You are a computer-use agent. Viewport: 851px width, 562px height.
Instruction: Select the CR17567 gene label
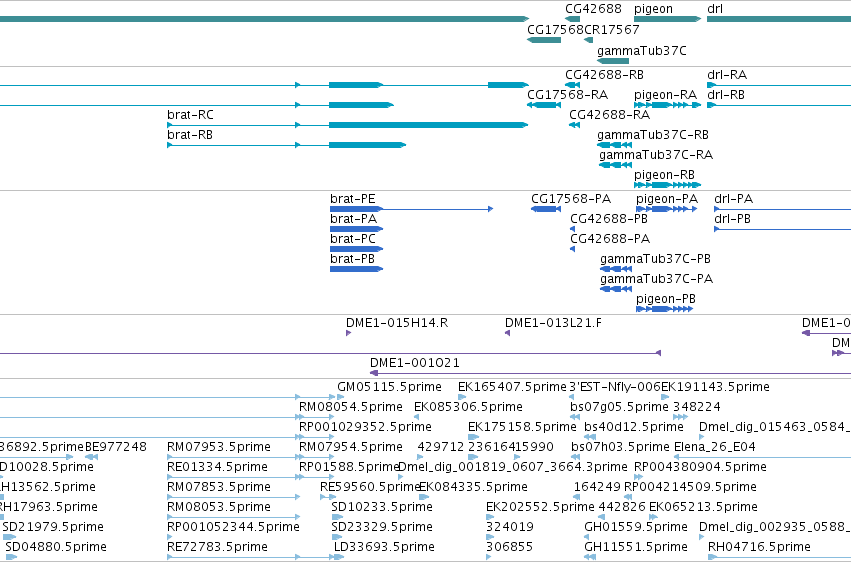tap(612, 29)
